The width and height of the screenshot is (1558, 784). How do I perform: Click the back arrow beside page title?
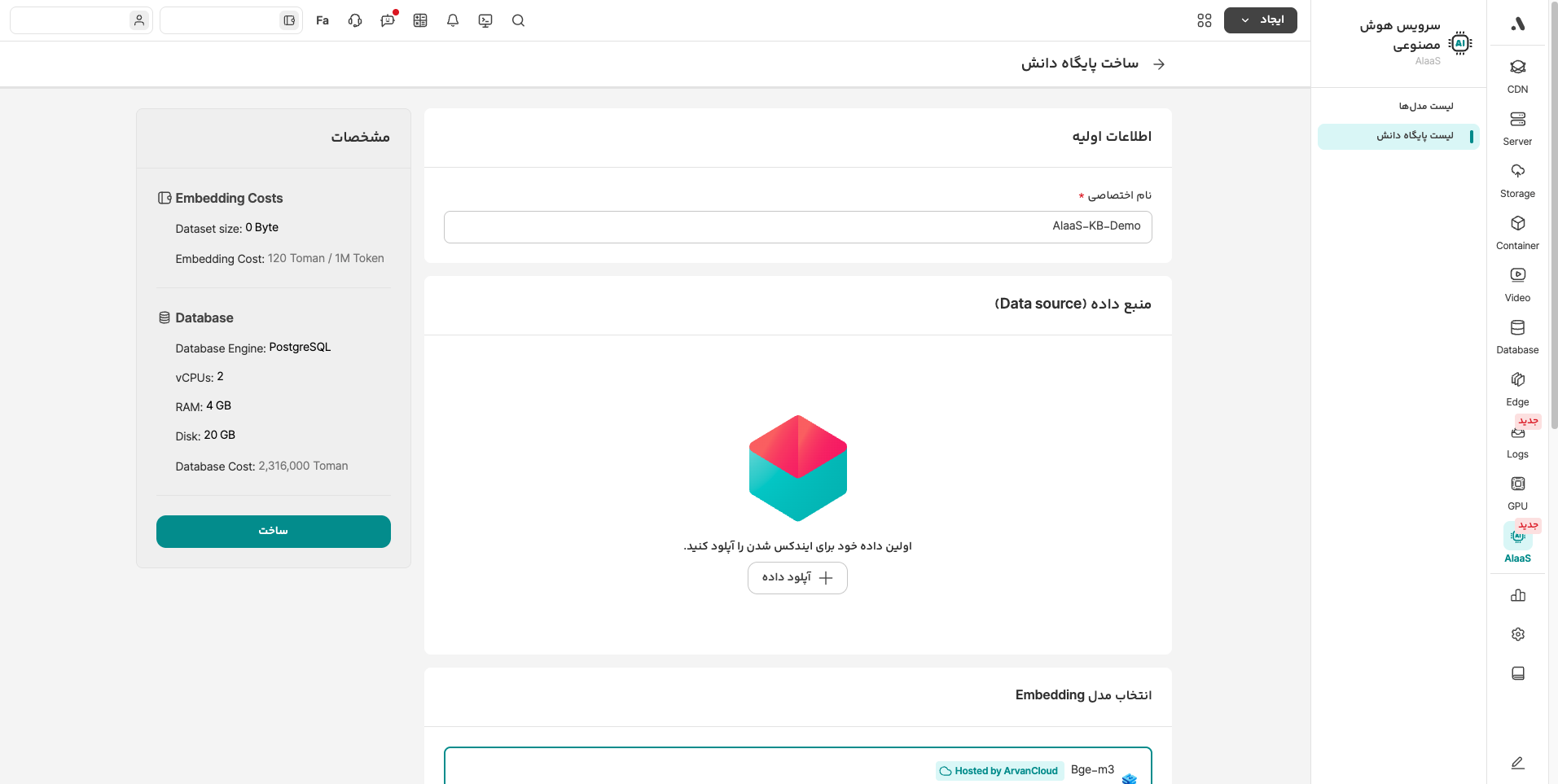click(1159, 64)
